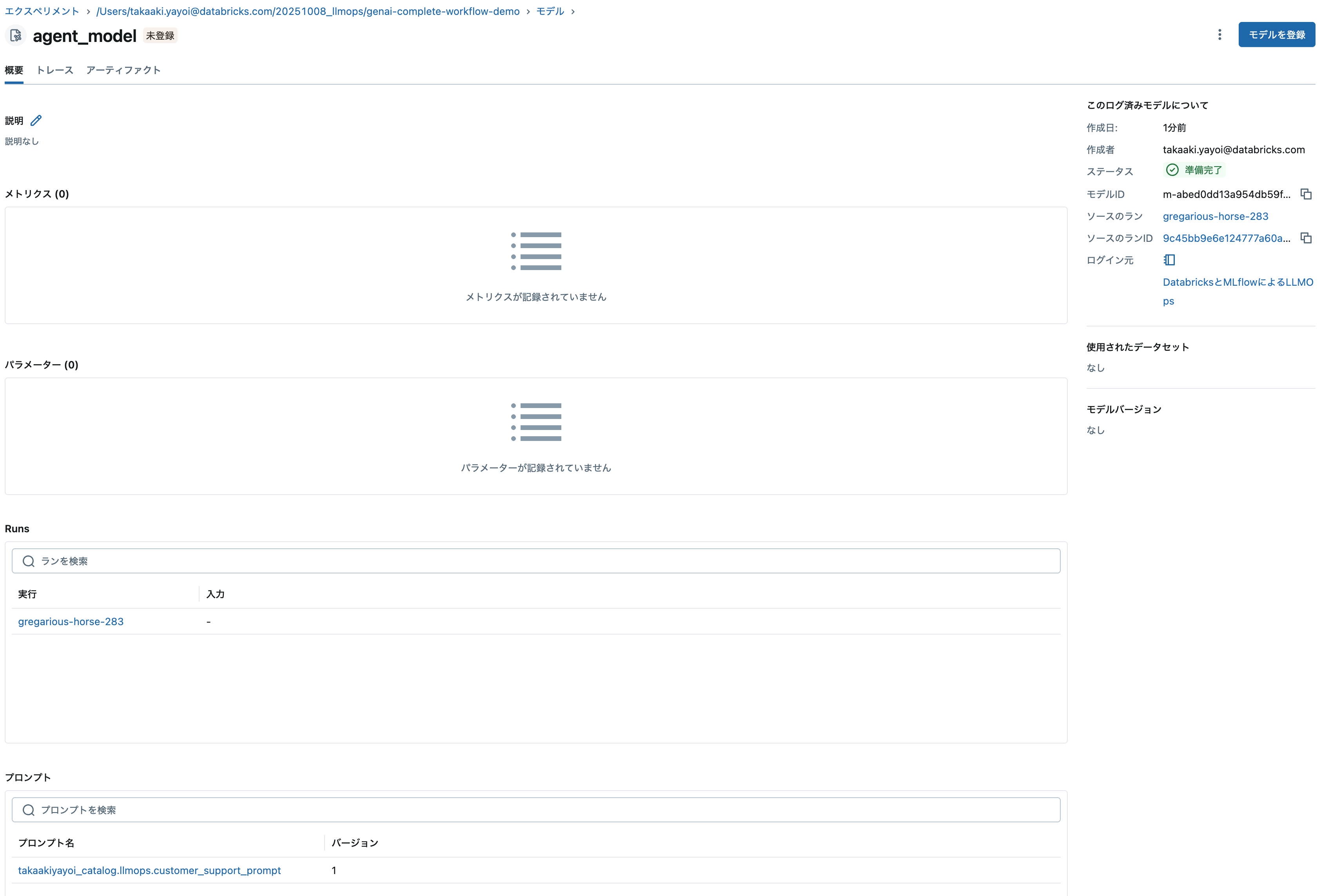Click the pencil icon to edit 説明
The width and height of the screenshot is (1321, 896).
(x=36, y=120)
